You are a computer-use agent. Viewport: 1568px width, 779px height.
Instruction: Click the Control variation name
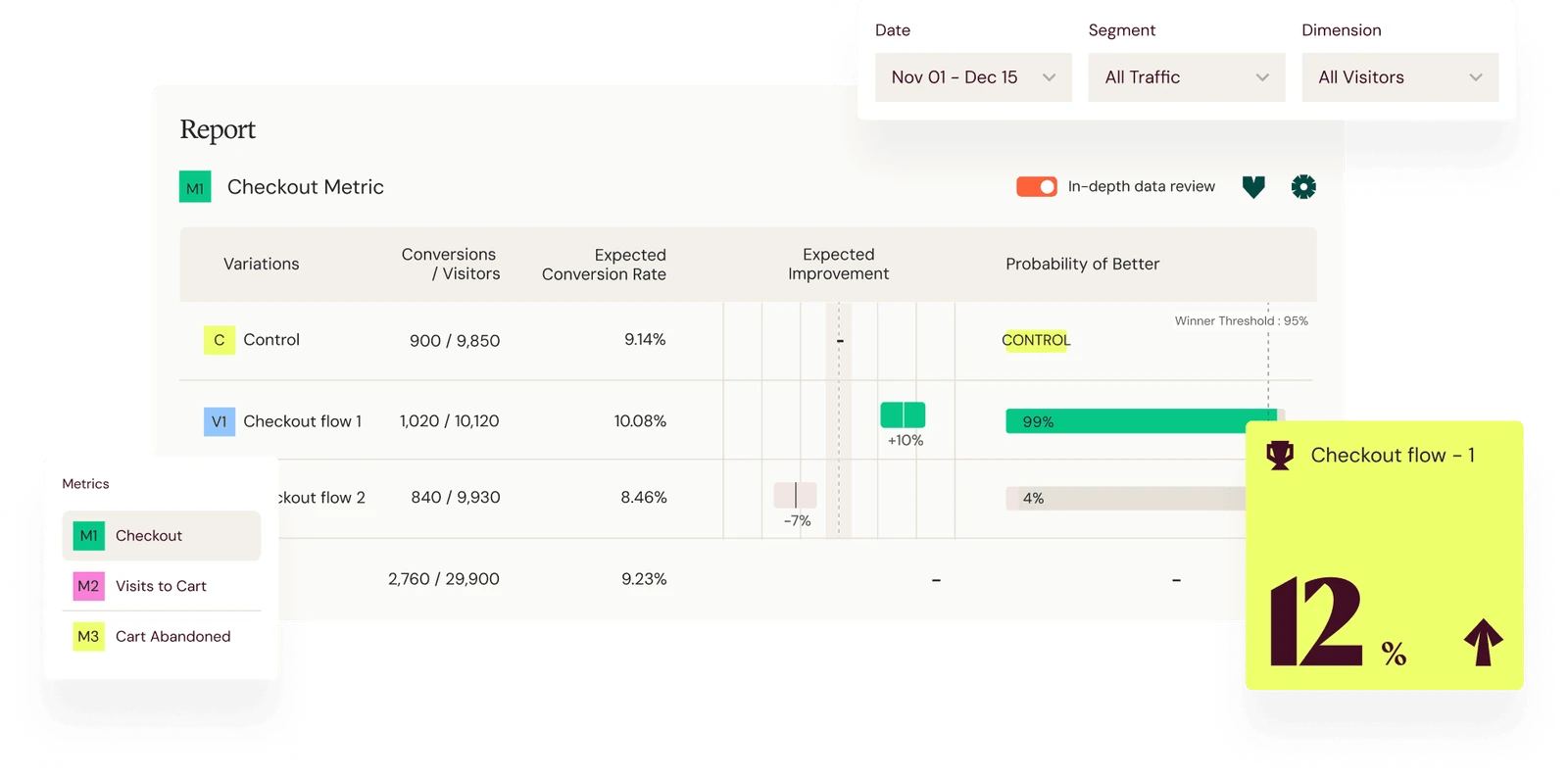[x=271, y=340]
